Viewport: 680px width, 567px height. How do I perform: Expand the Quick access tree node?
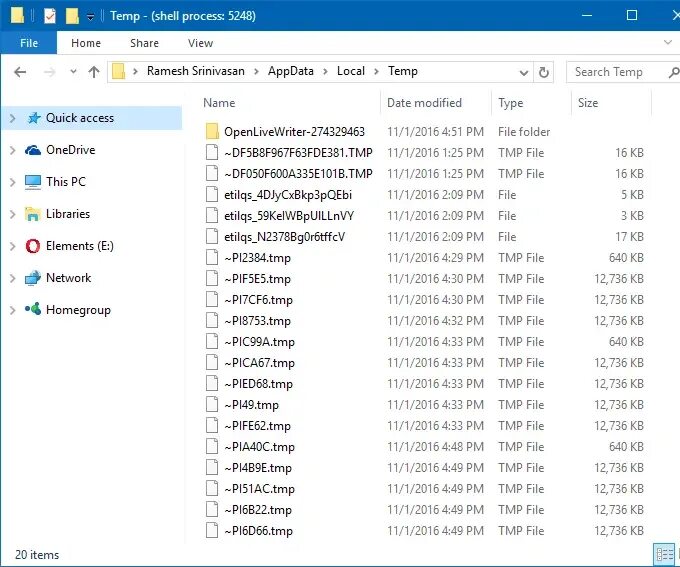pyautogui.click(x=13, y=118)
